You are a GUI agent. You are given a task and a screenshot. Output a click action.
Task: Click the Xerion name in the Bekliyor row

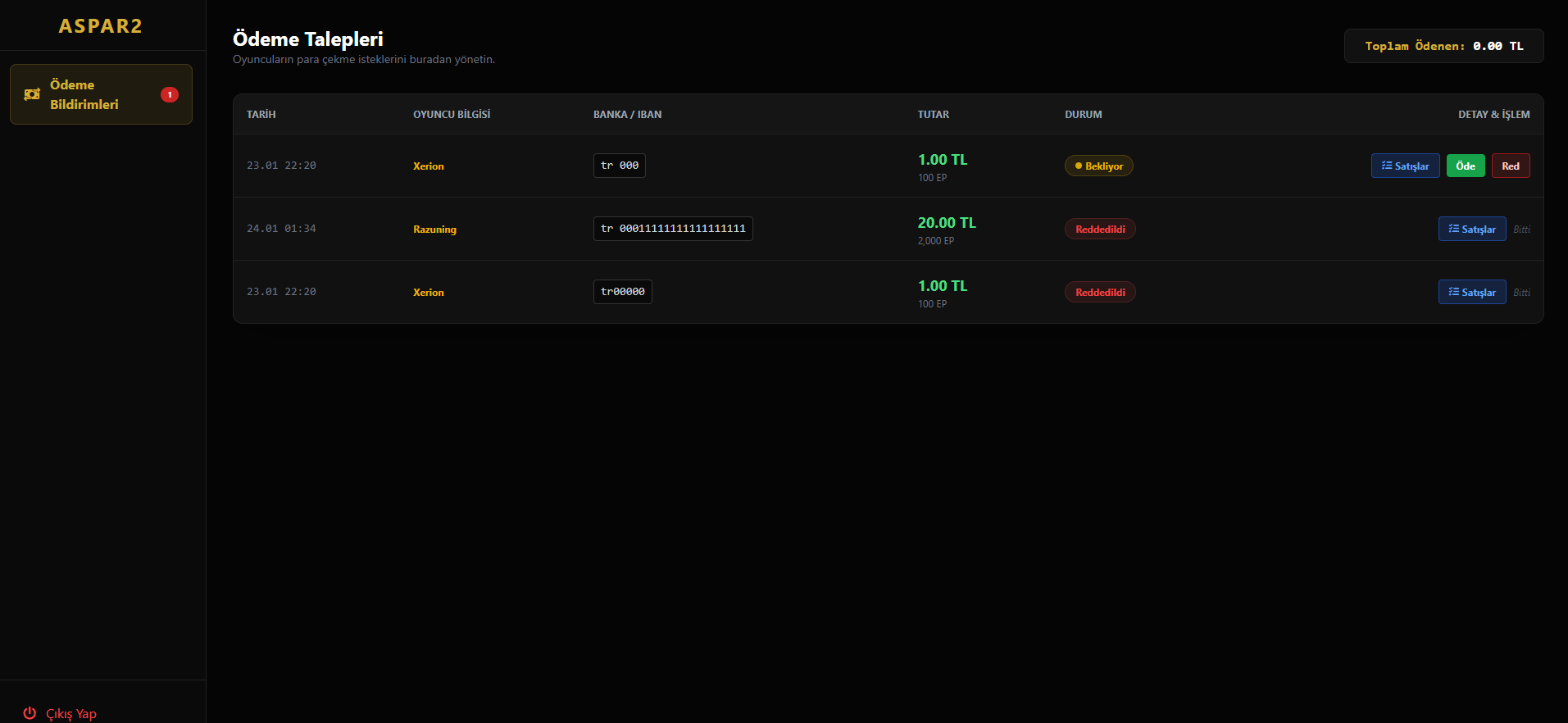point(428,166)
